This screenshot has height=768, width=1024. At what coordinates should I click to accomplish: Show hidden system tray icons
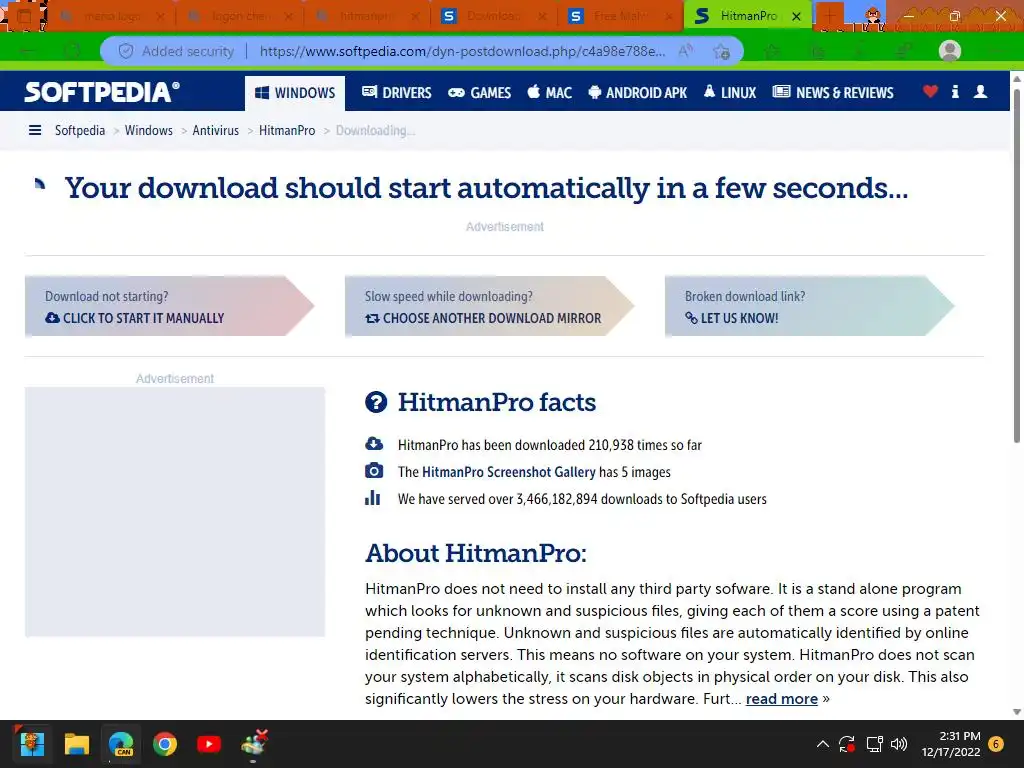click(823, 744)
